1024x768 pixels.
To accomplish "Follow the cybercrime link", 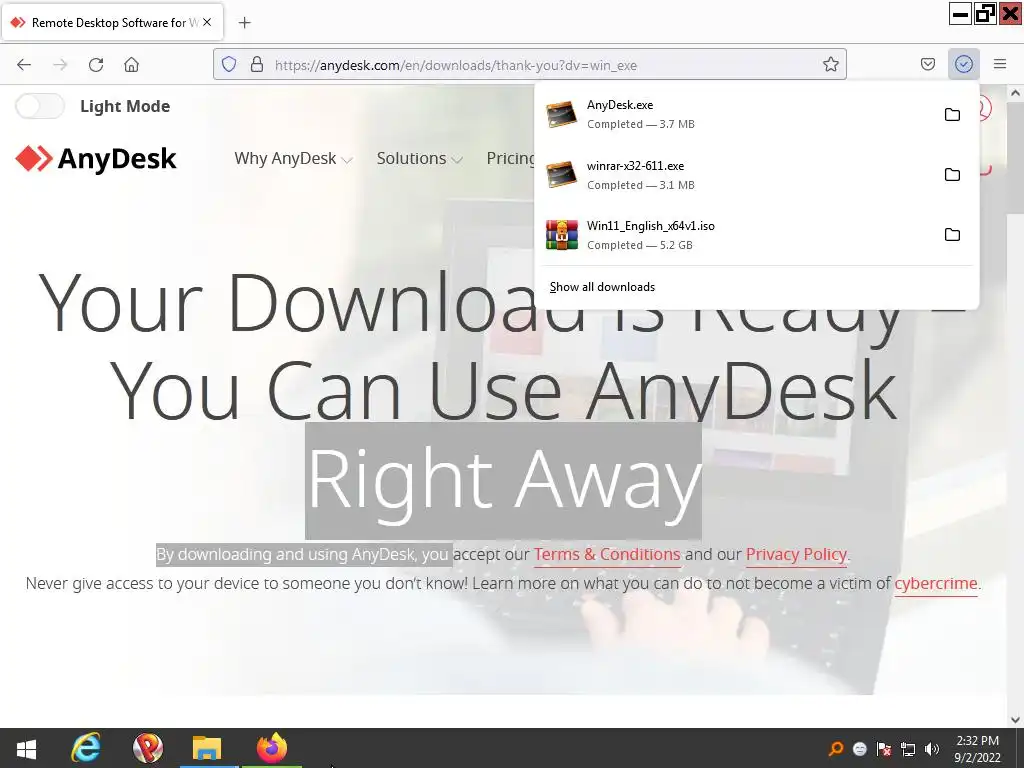I will (936, 583).
